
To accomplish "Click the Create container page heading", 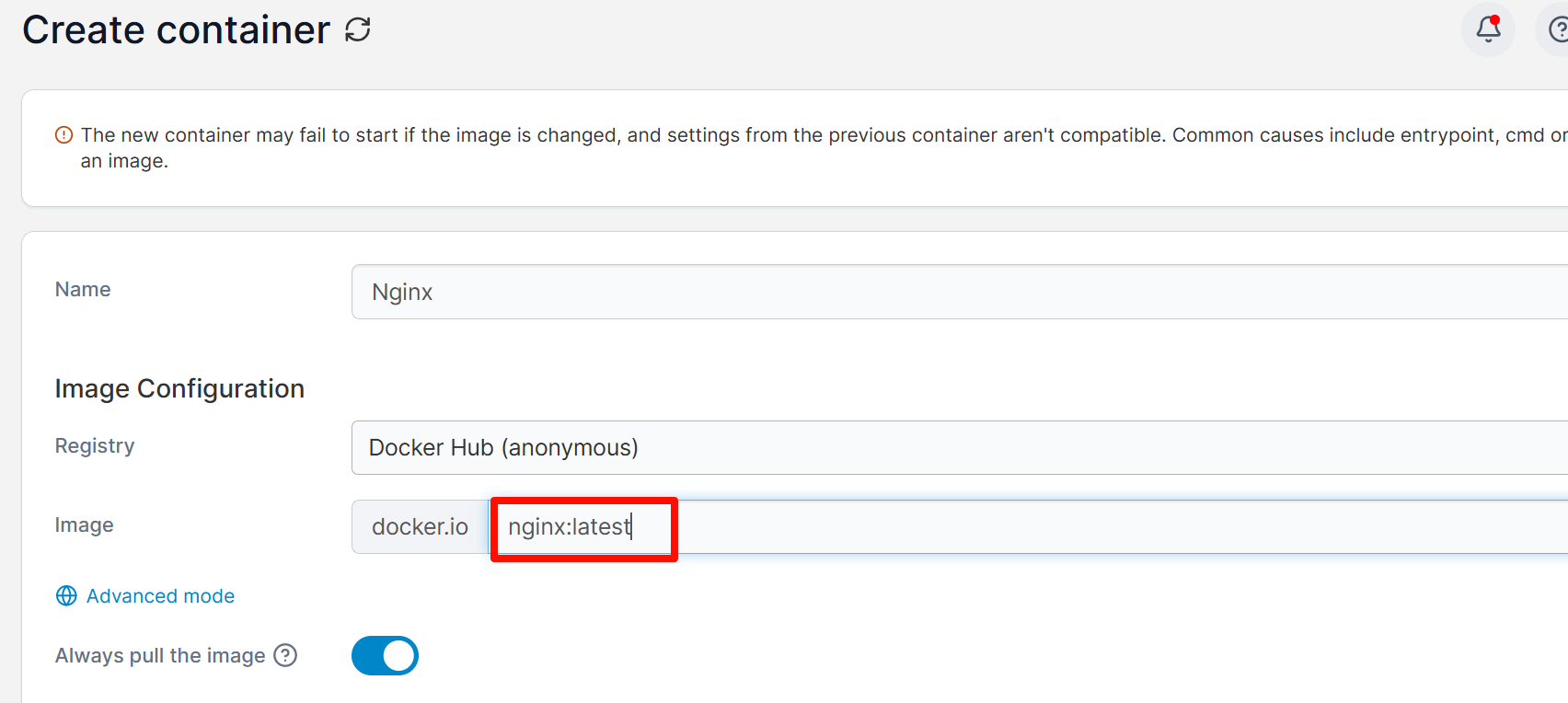I will (x=176, y=30).
